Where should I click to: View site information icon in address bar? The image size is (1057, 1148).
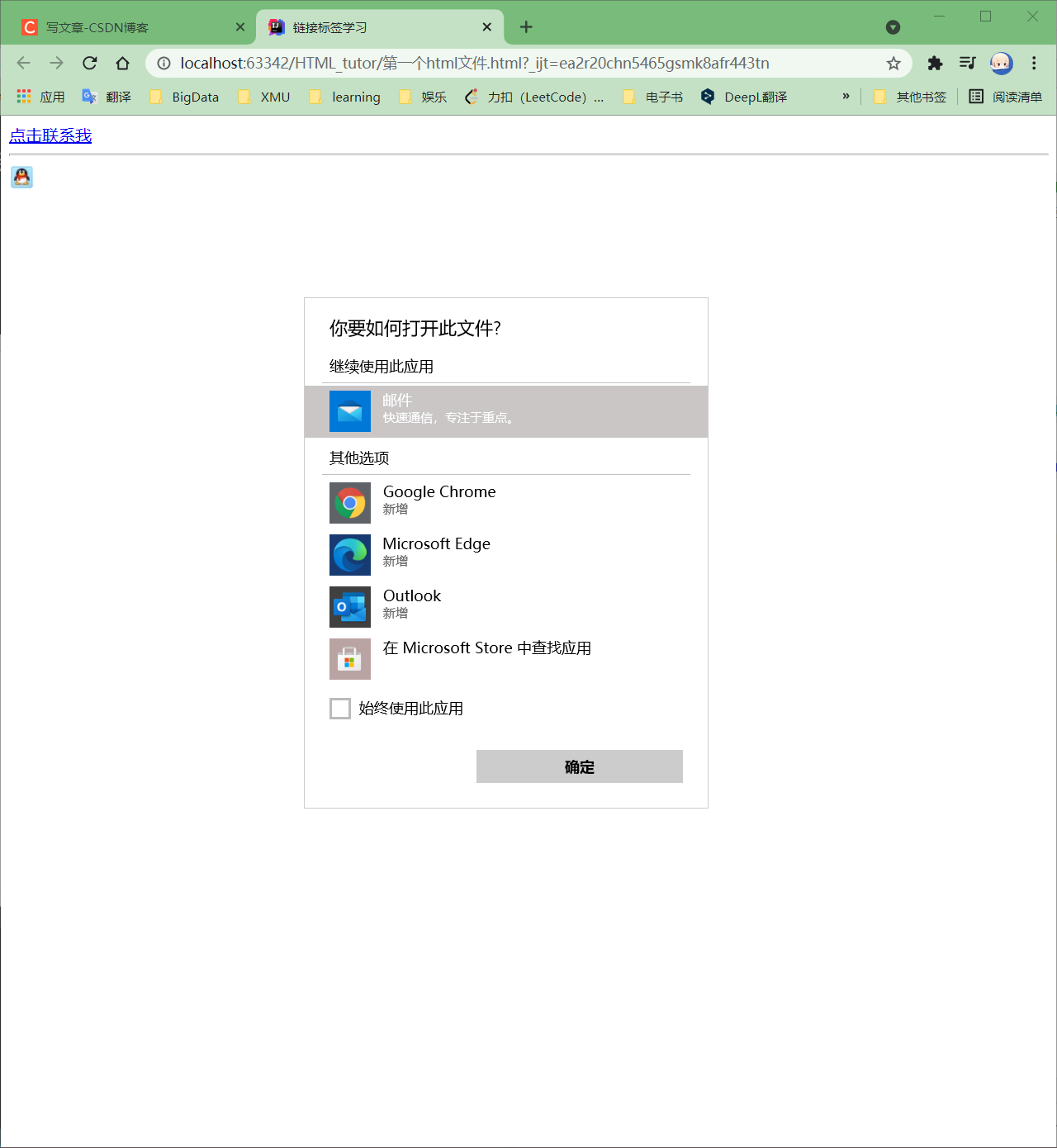164,64
